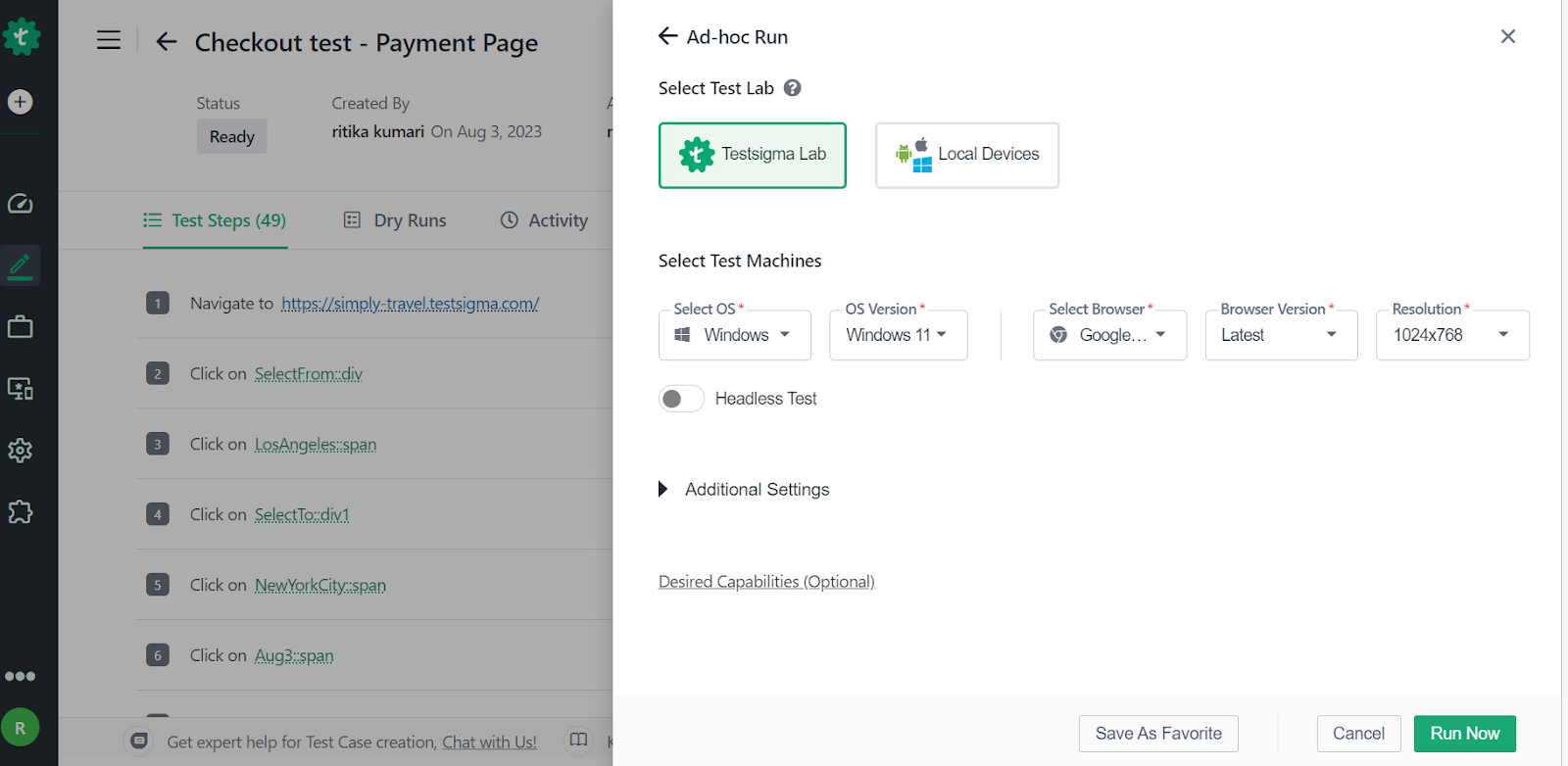Open the dashboard gauge icon
The width and height of the screenshot is (1568, 766).
21,204
